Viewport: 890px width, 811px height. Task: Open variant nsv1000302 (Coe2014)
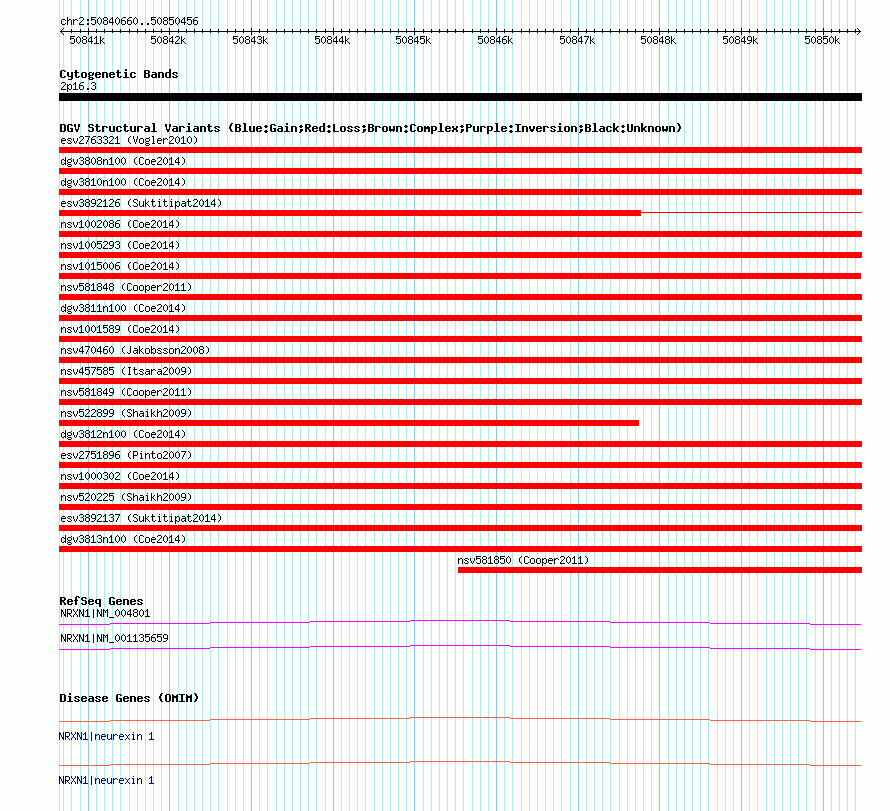point(120,477)
